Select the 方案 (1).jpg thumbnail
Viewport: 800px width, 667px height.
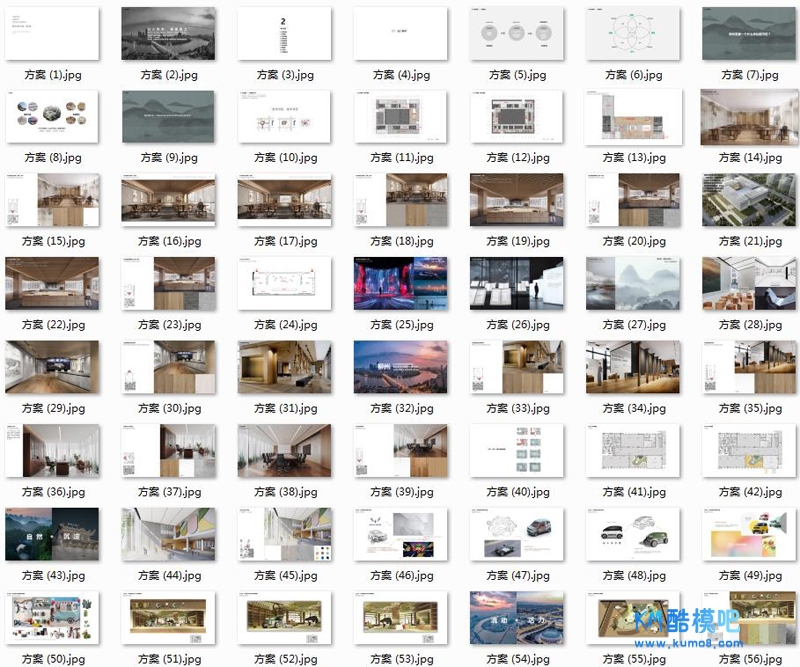(x=52, y=34)
